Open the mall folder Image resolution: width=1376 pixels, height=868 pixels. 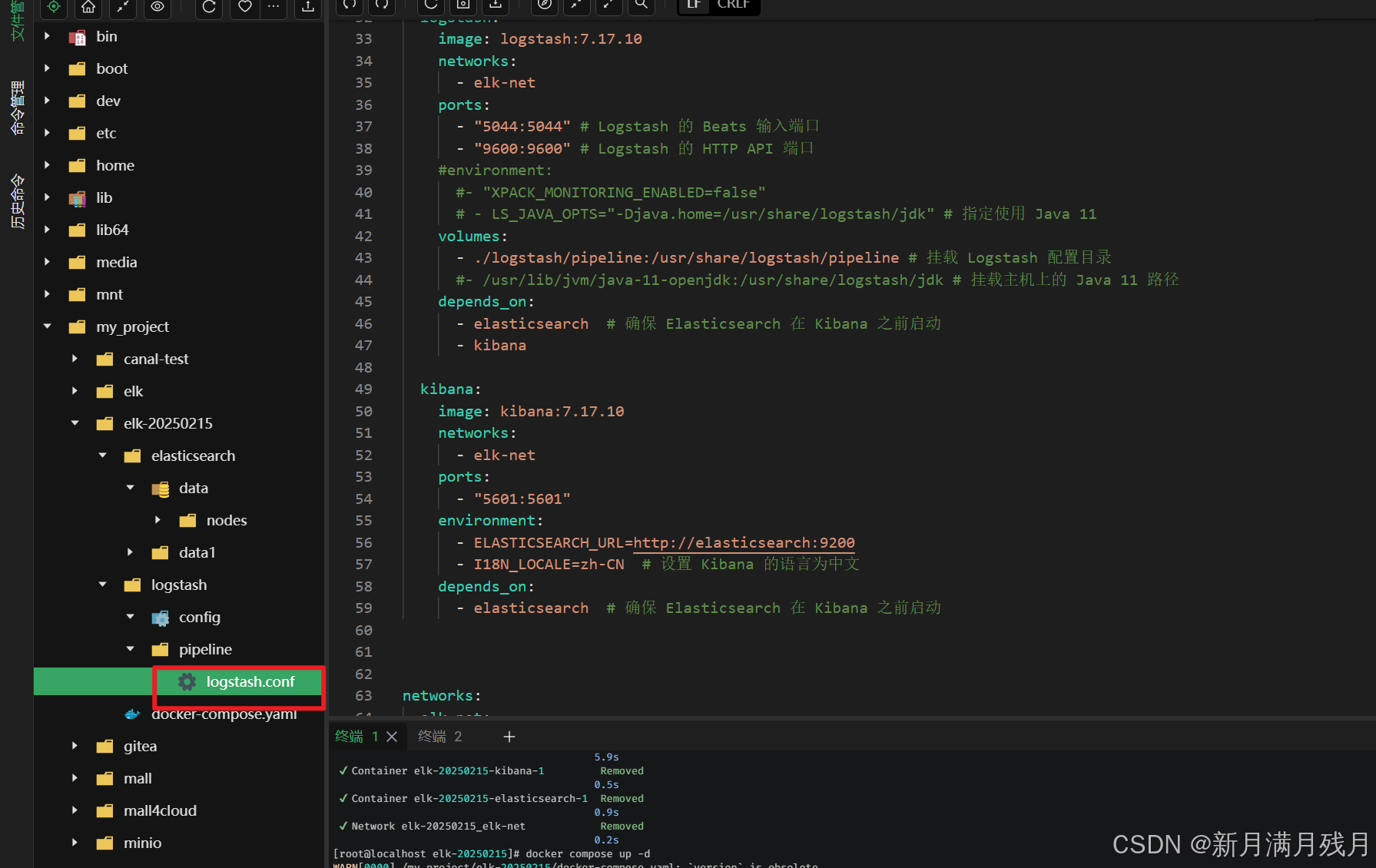138,778
